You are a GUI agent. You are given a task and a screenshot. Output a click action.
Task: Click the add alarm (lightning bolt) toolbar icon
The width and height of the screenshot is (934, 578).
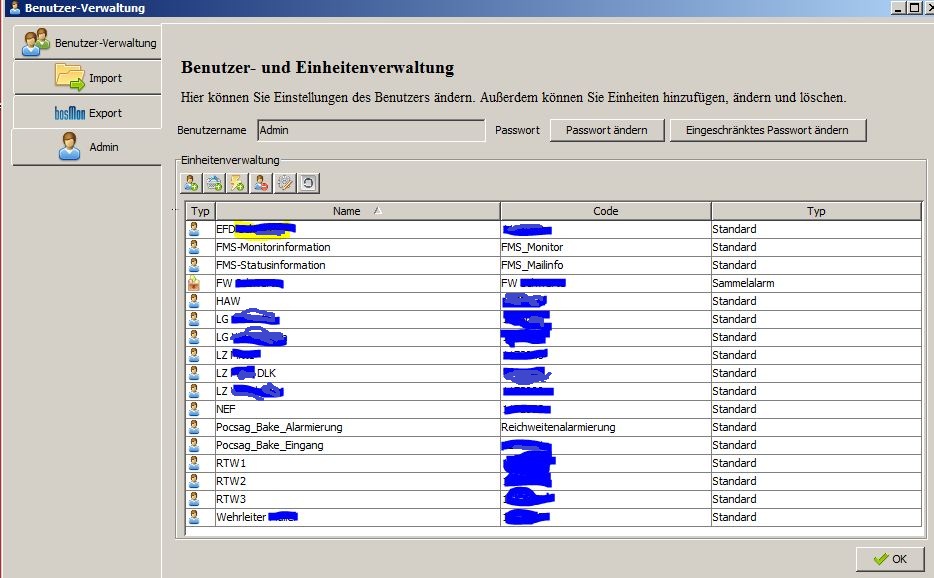(238, 183)
